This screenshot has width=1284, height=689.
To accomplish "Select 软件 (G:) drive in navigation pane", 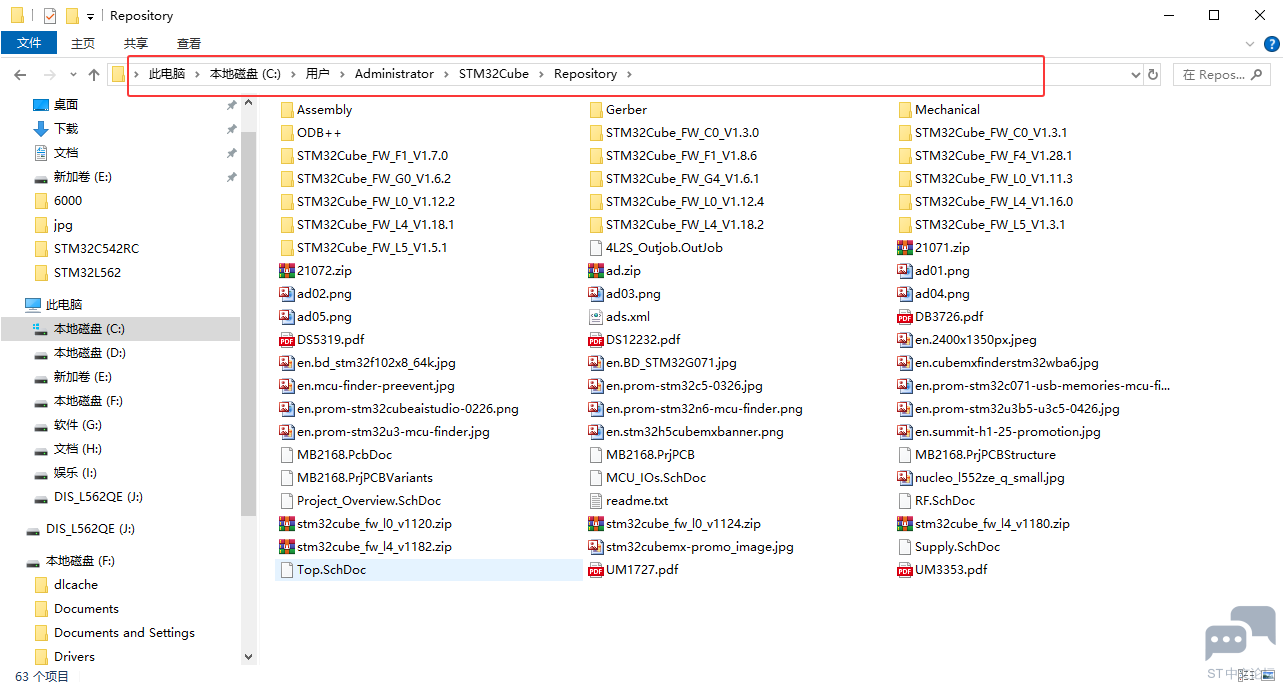I will 77,424.
